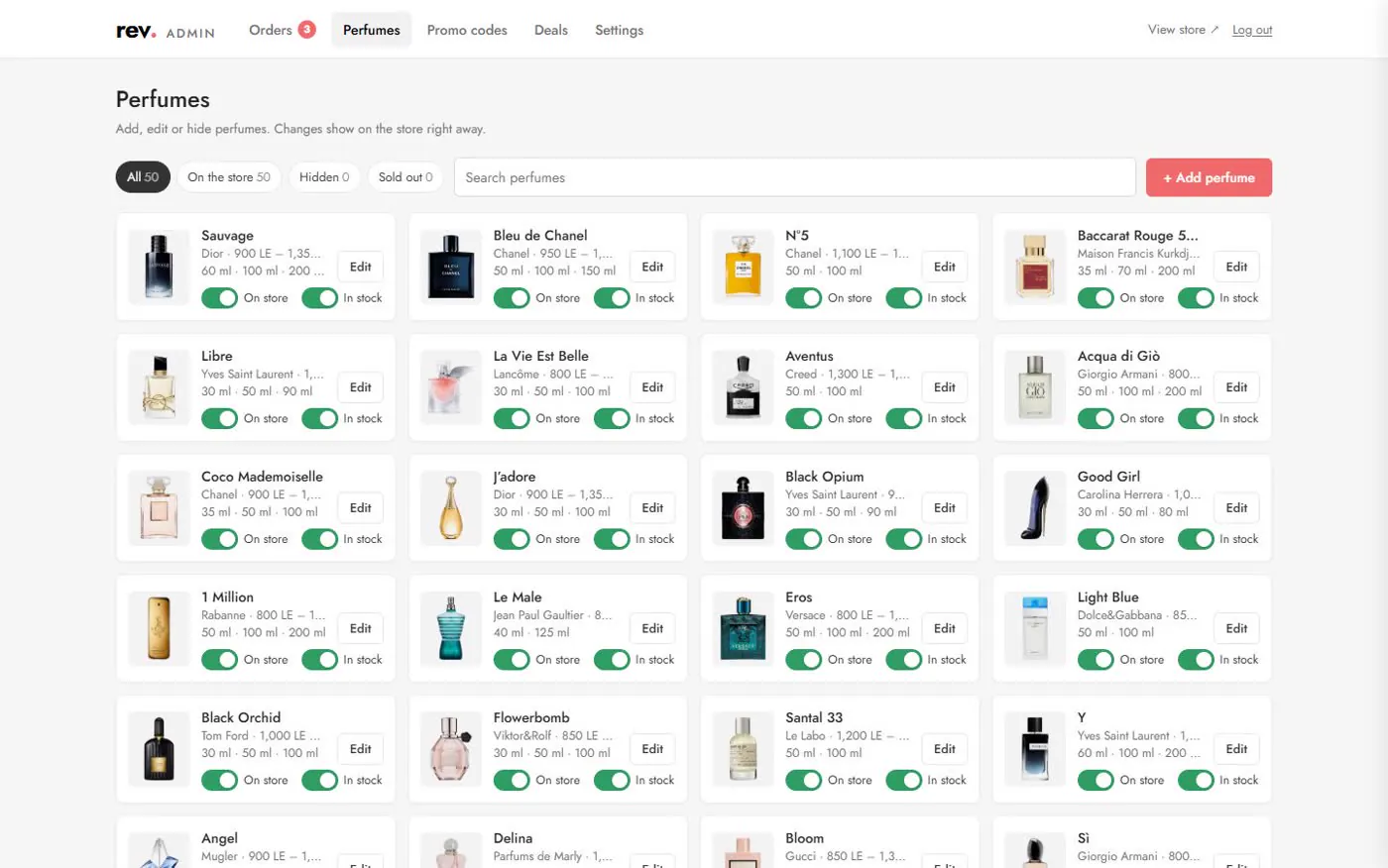The width and height of the screenshot is (1388, 868).
Task: Toggle In stock for Good Girl
Action: [x=1196, y=540]
